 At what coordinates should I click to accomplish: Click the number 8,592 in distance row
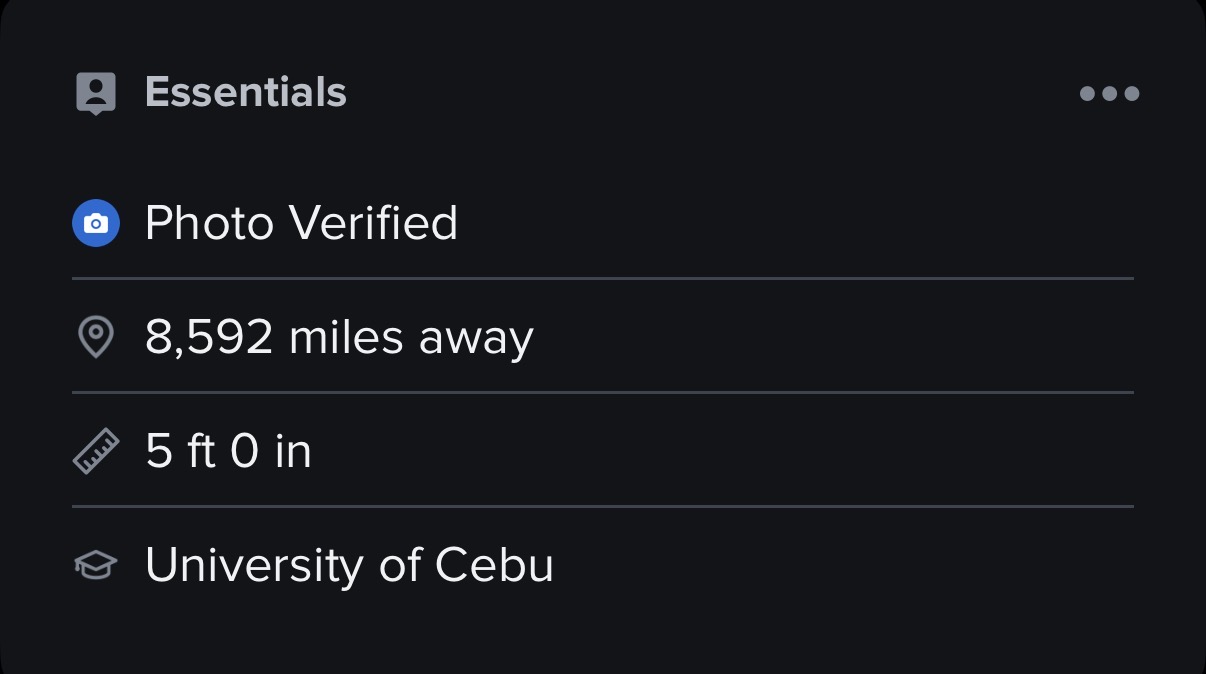pos(208,338)
